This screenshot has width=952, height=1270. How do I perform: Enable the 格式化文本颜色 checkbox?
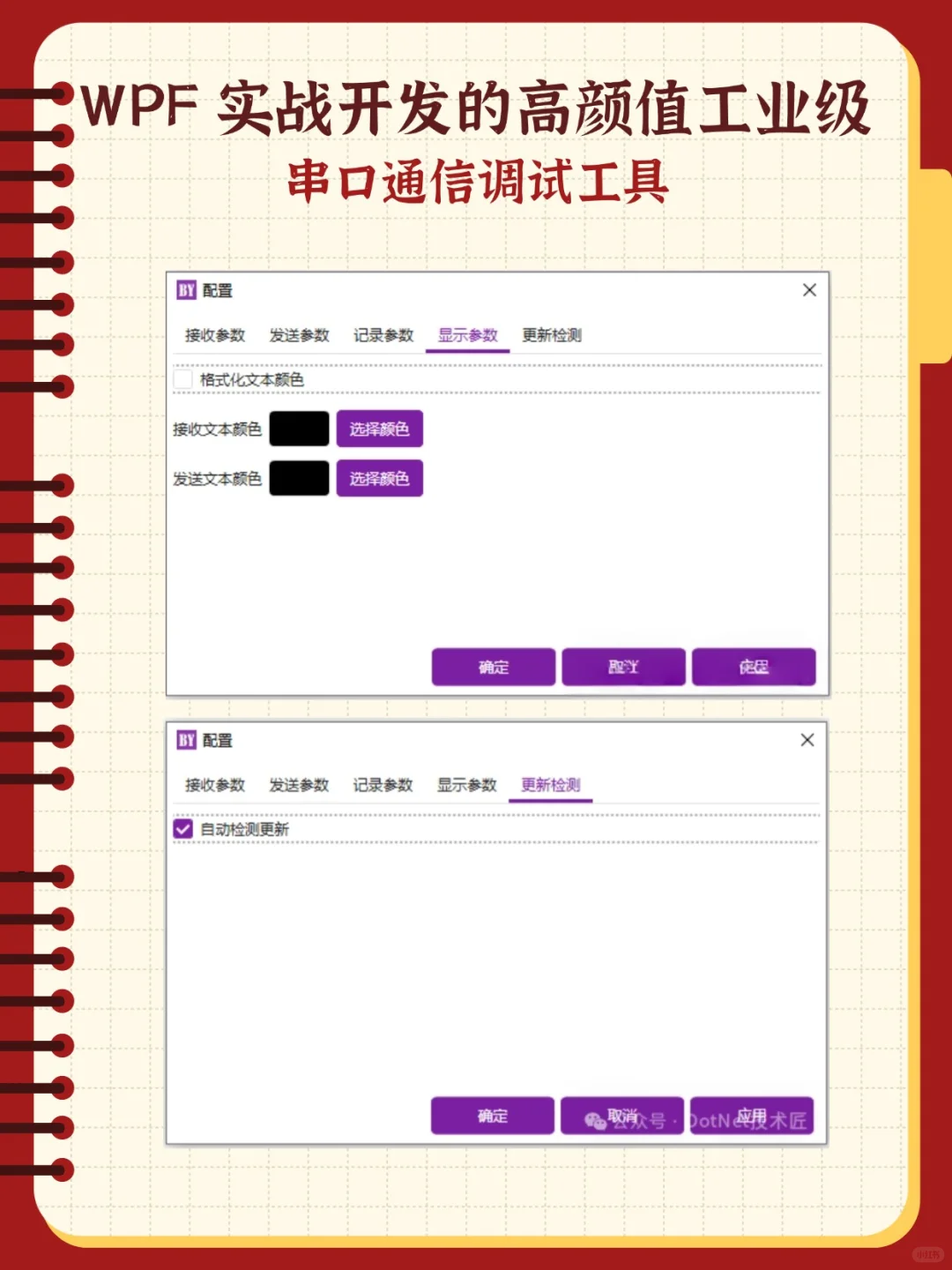pyautogui.click(x=183, y=377)
